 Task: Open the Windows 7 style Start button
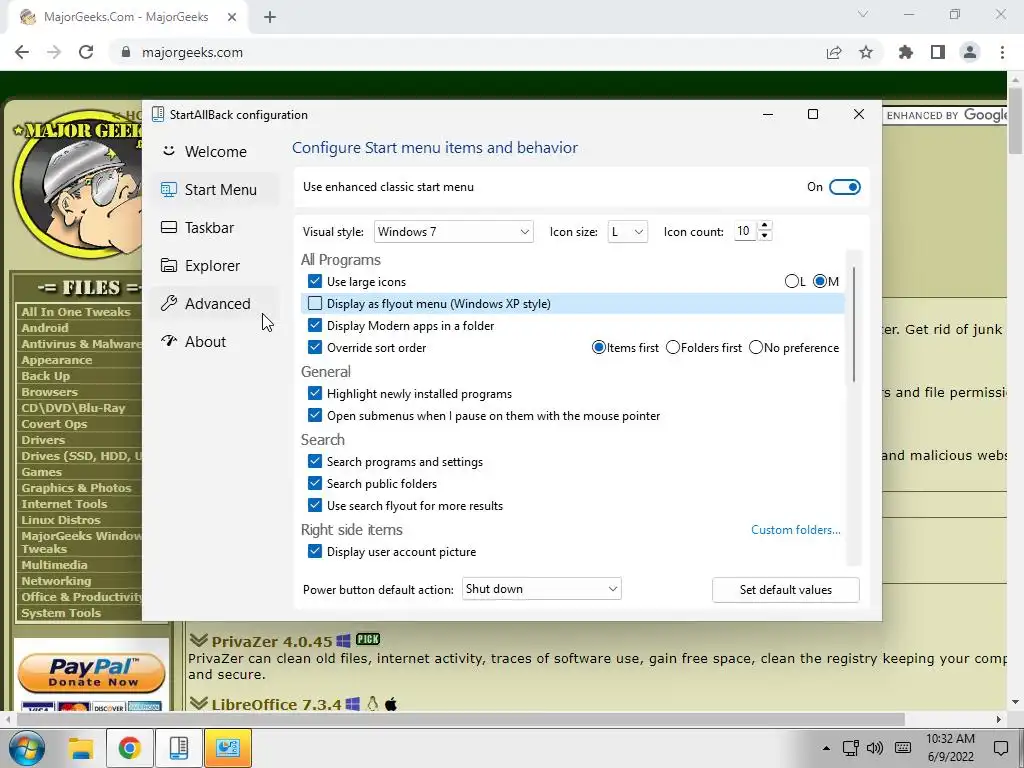pyautogui.click(x=25, y=748)
